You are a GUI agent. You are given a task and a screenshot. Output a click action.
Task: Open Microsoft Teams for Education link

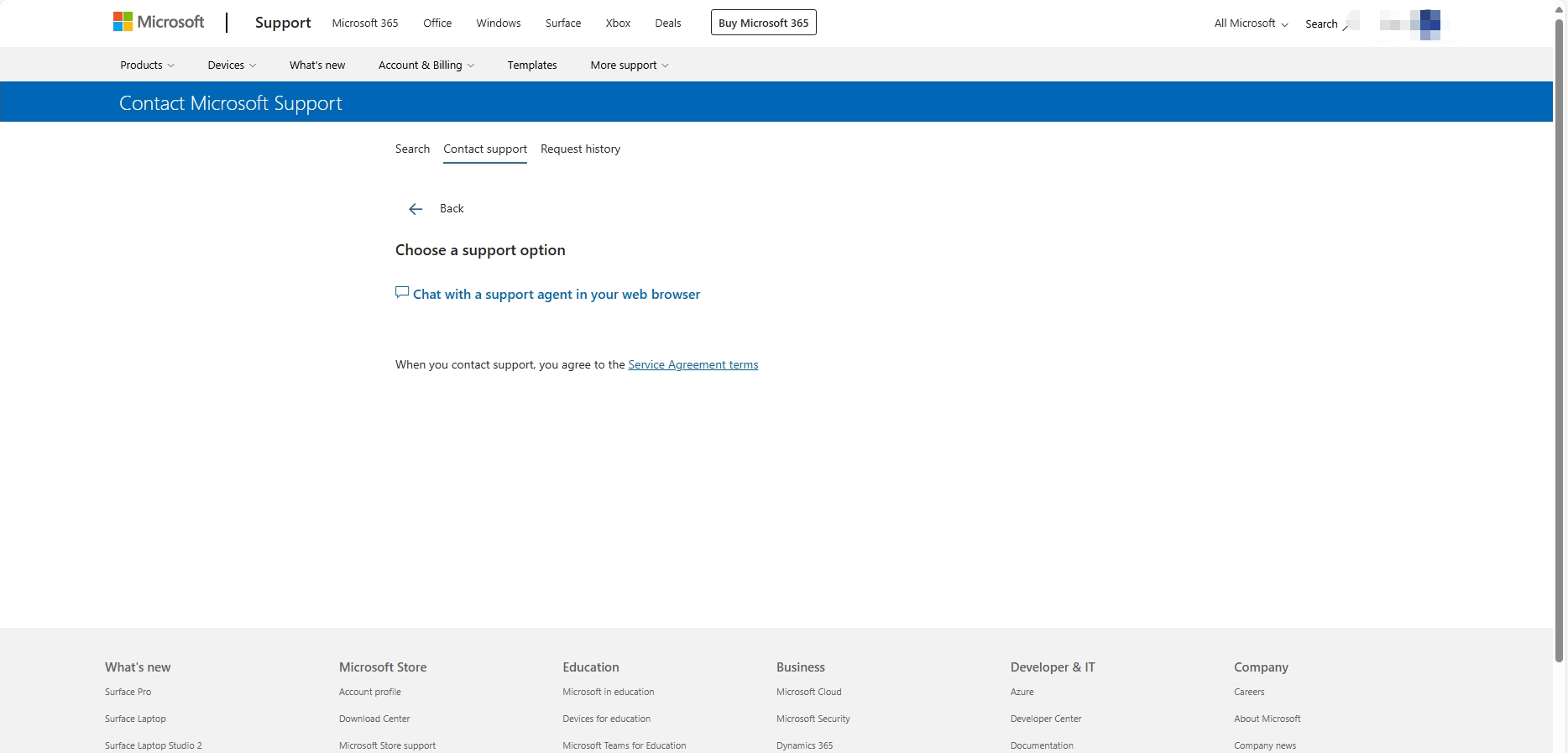625,745
